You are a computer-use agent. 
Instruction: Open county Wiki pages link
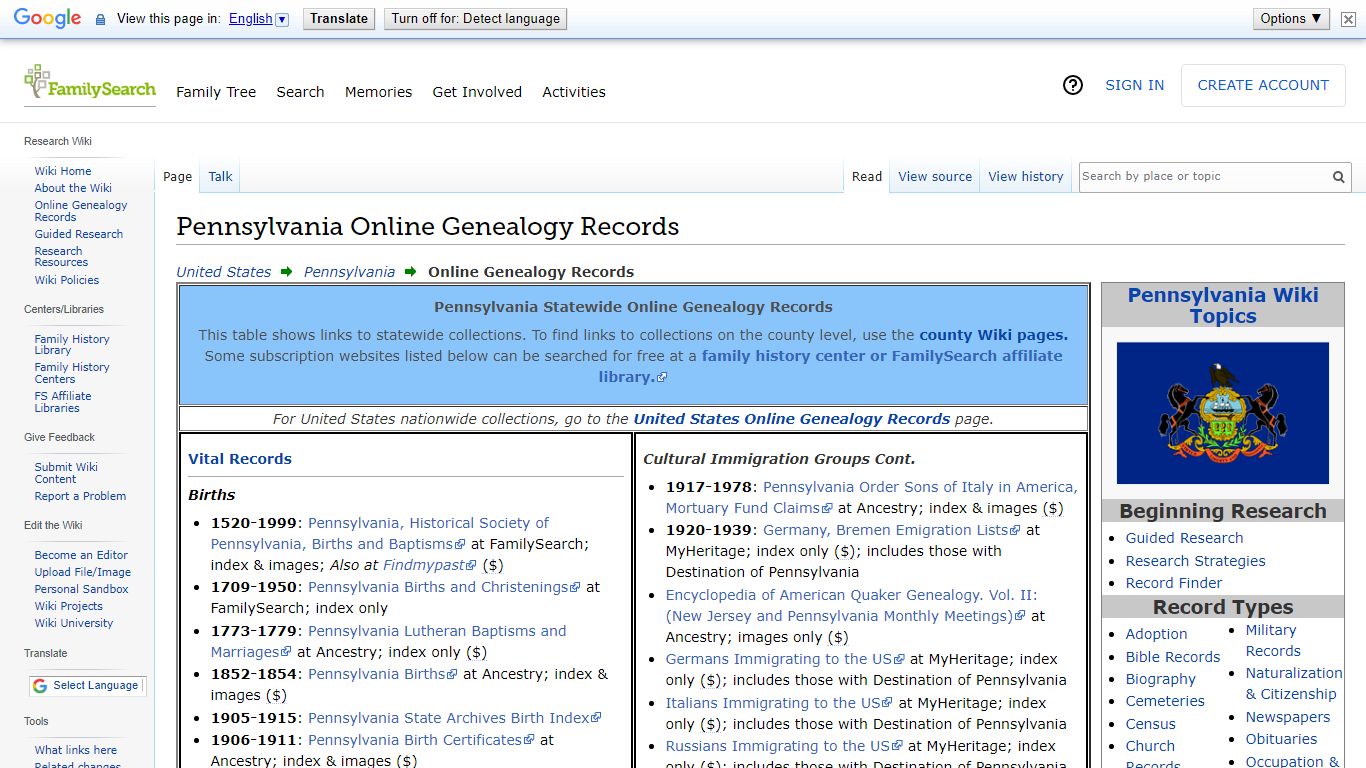[x=993, y=335]
